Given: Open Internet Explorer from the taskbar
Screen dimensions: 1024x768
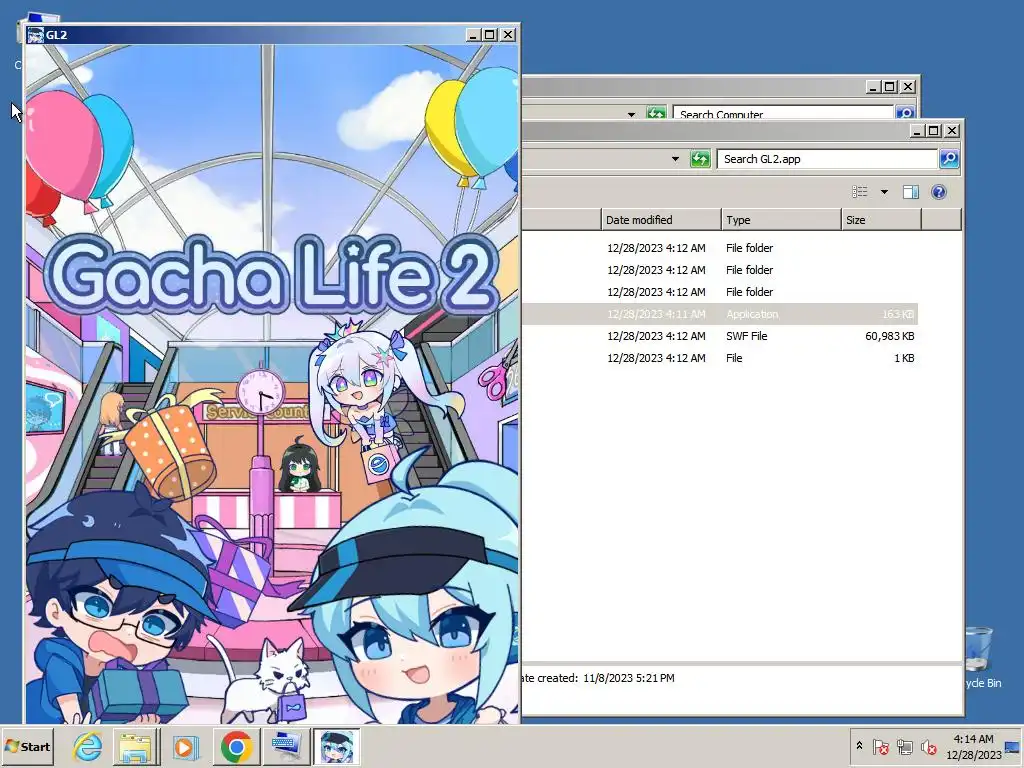Looking at the screenshot, I should [88, 746].
